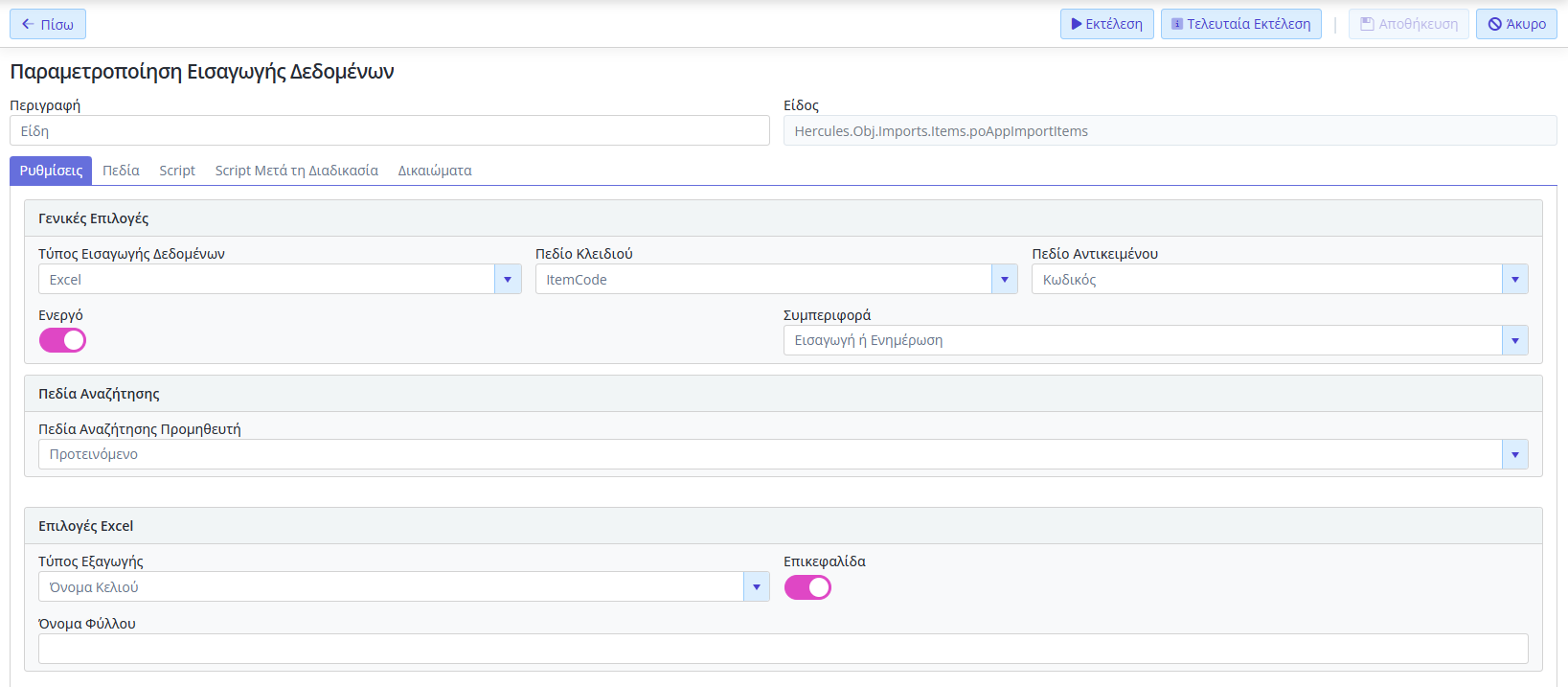
Task: Select the Ρυθμίσεις tab
Action: (51, 171)
